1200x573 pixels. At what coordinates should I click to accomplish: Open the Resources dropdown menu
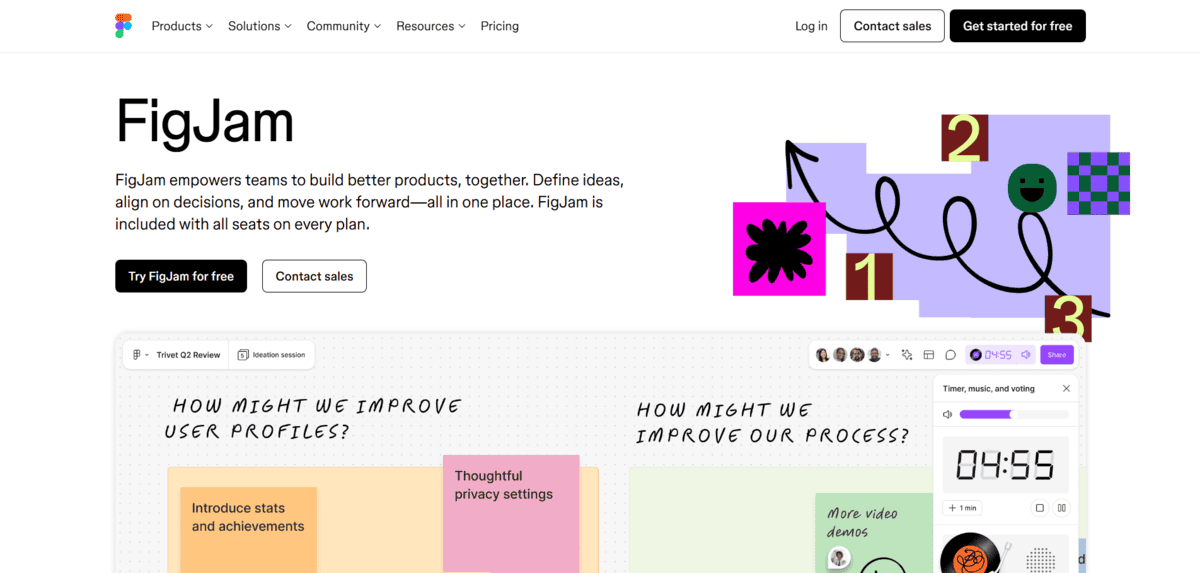click(x=431, y=26)
